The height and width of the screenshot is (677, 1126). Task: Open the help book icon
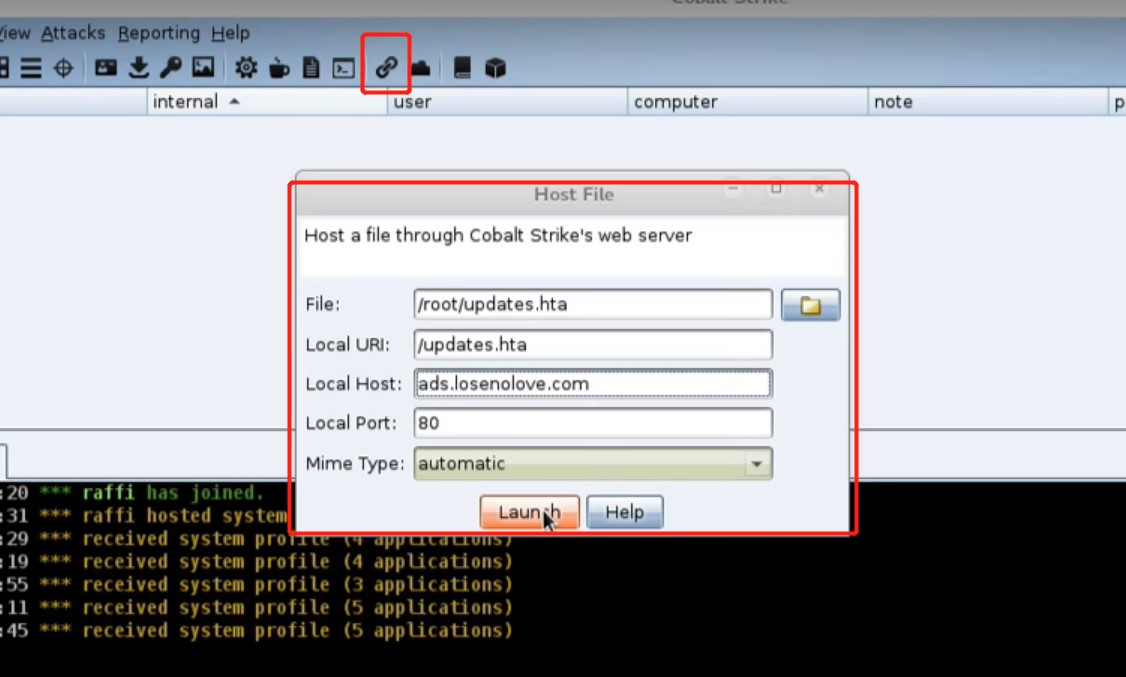coord(462,68)
